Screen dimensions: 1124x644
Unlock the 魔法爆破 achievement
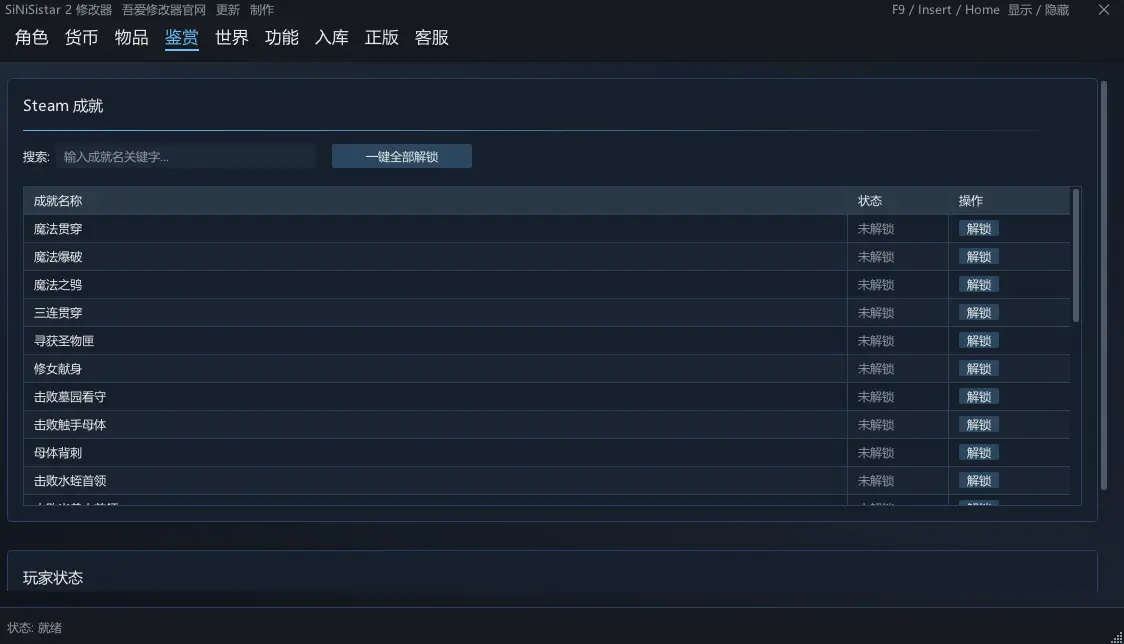tap(978, 257)
